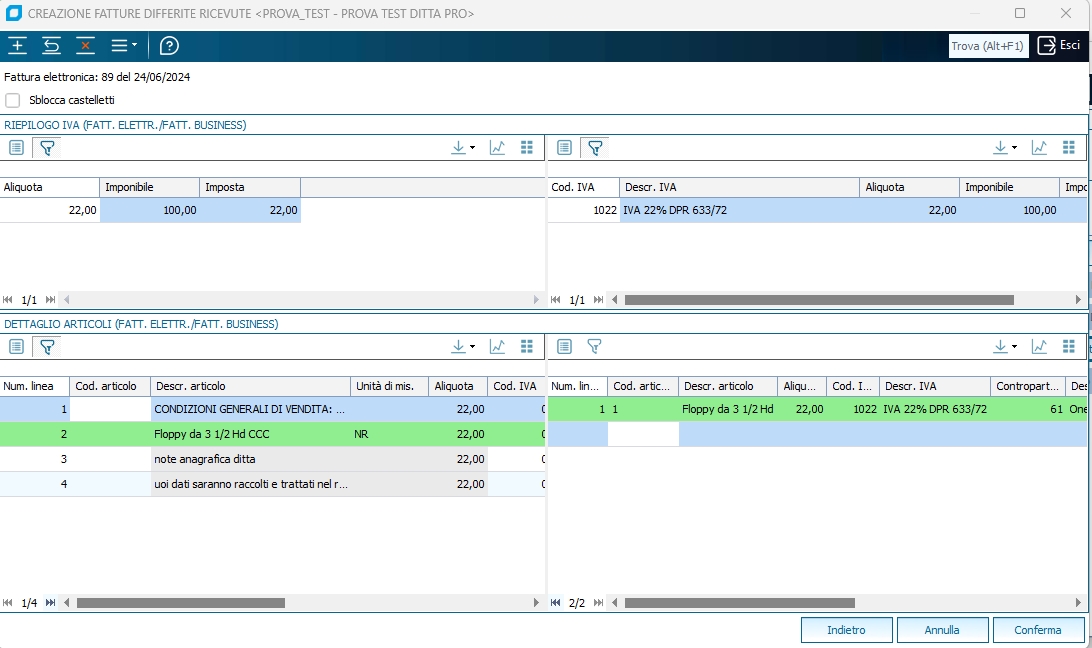The width and height of the screenshot is (1092, 648).
Task: Open the help question mark icon
Action: coord(170,46)
